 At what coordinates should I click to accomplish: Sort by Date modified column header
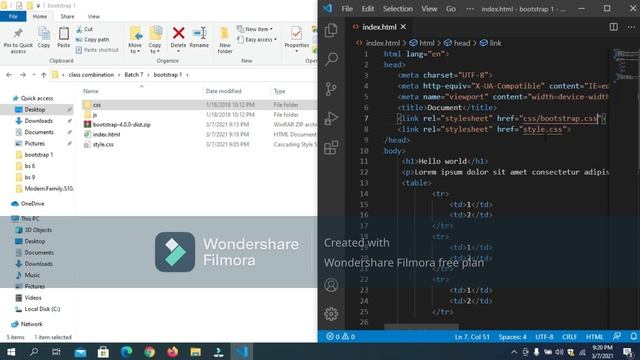(x=223, y=91)
